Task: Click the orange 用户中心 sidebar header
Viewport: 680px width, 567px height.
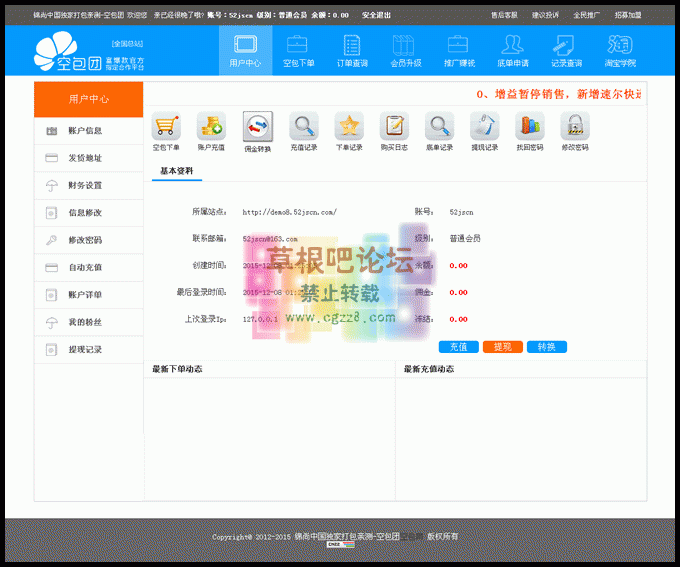Action: [88, 99]
